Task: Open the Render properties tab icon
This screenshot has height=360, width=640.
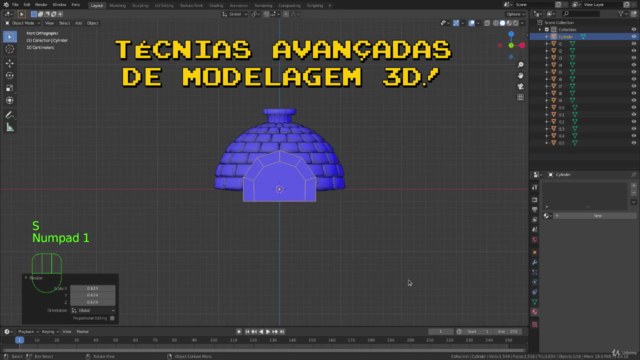Action: (x=535, y=200)
